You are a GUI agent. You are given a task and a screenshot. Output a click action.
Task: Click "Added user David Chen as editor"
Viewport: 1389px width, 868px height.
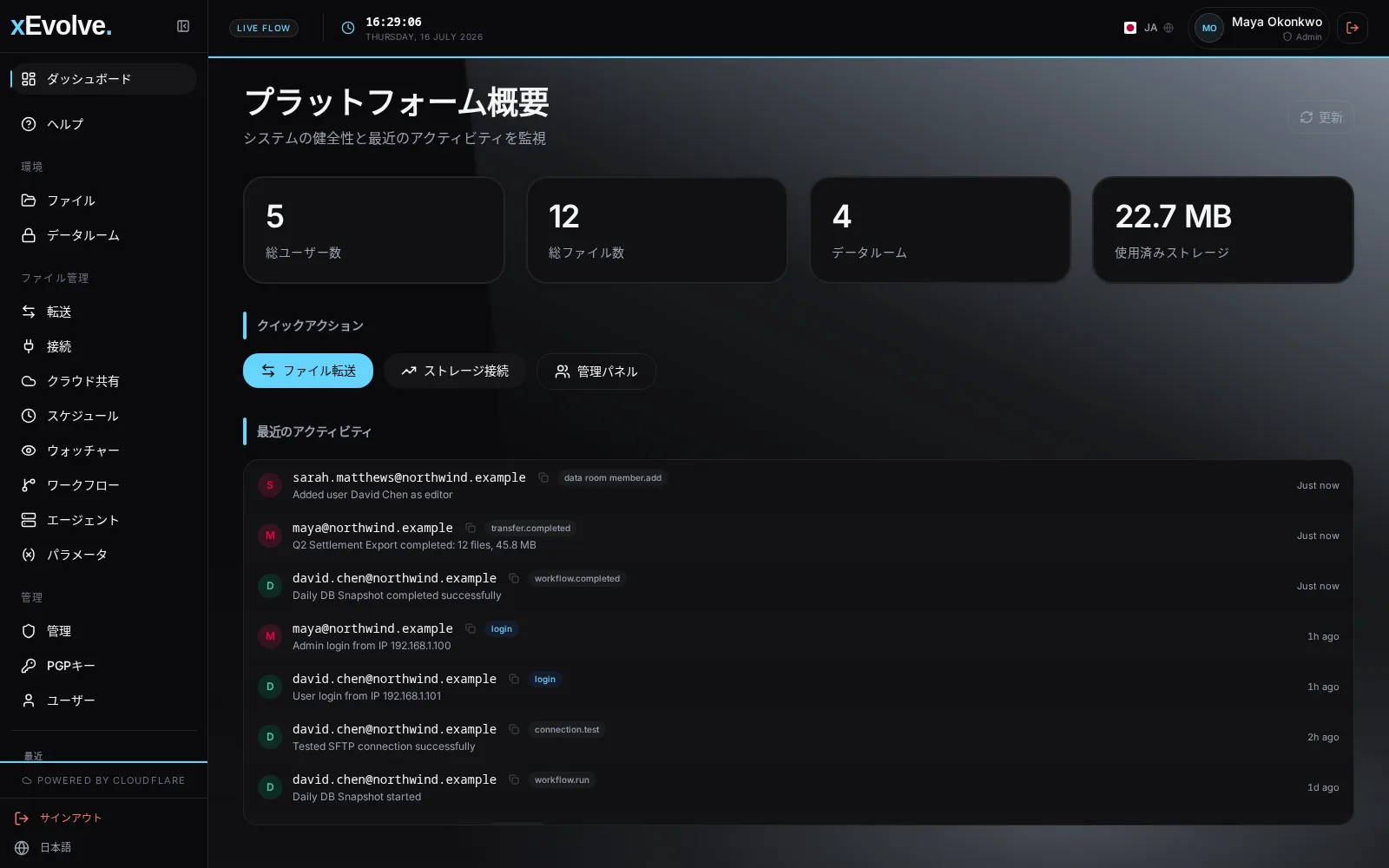[x=372, y=495]
